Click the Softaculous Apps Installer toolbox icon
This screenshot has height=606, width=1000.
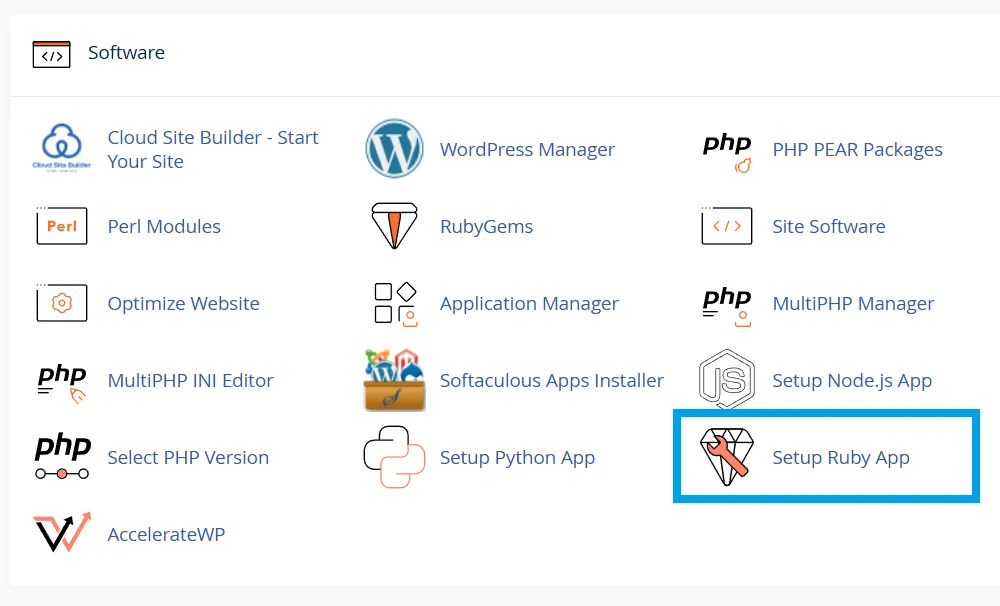point(394,380)
